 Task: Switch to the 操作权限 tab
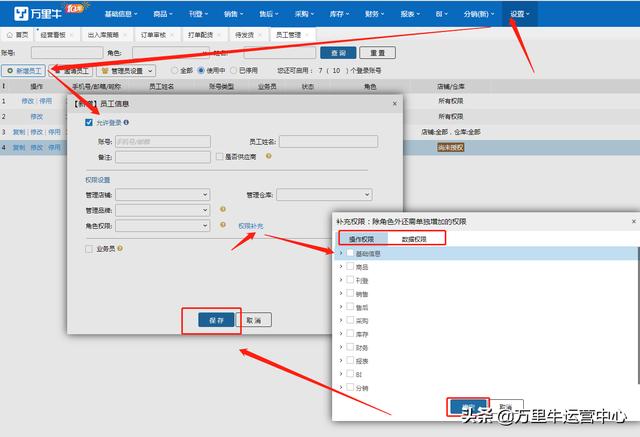pyautogui.click(x=362, y=239)
